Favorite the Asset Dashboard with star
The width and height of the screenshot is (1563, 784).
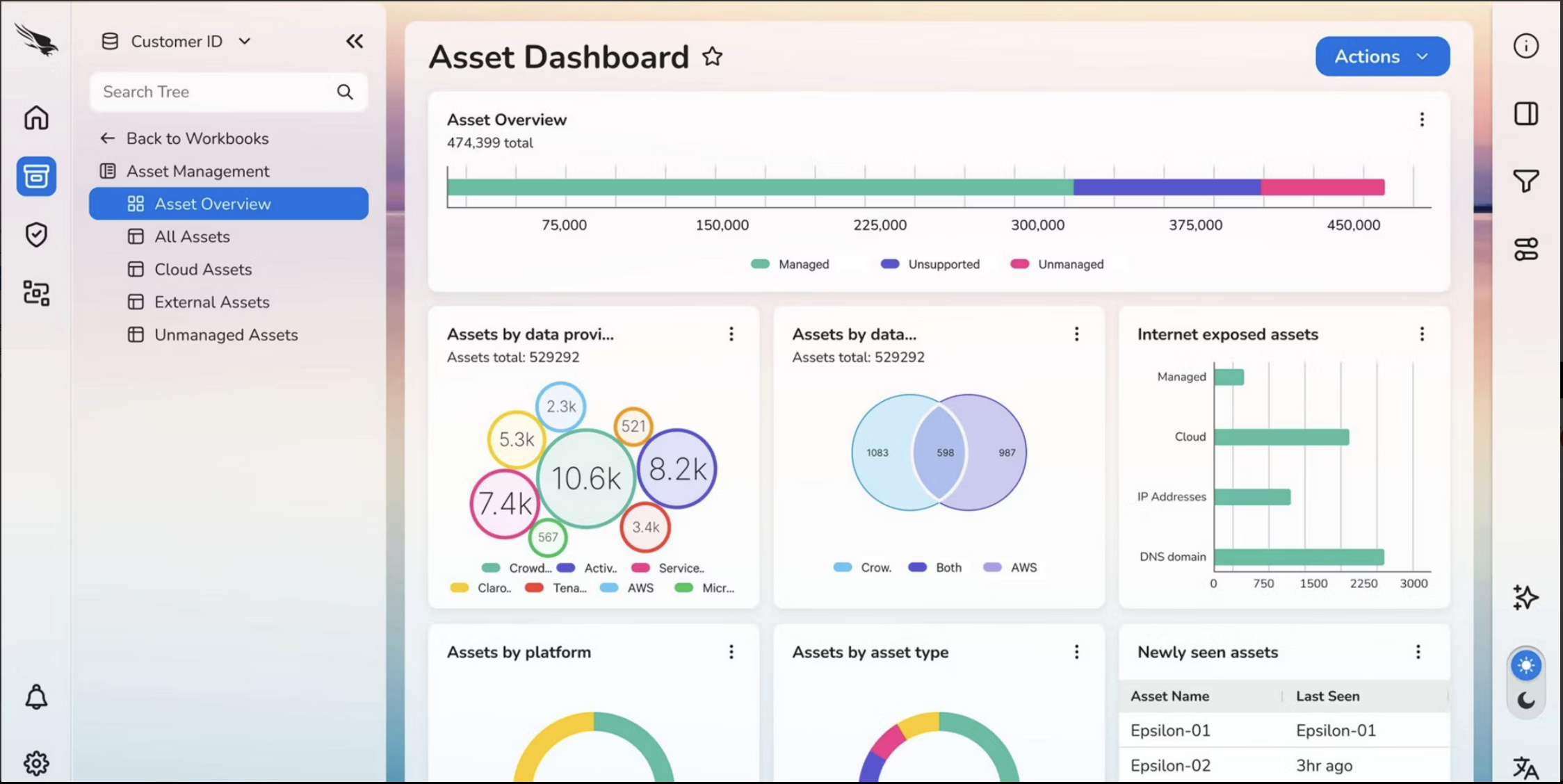point(712,56)
